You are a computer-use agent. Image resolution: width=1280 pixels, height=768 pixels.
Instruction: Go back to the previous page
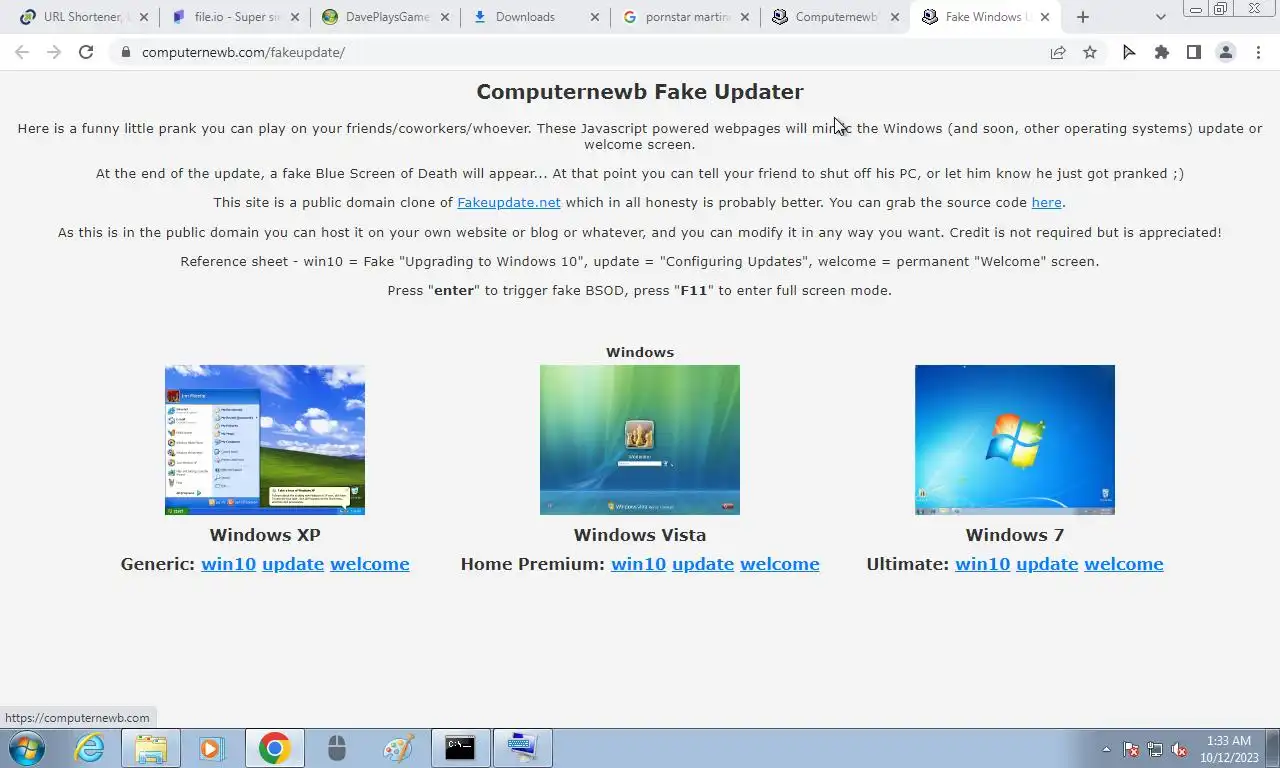click(x=22, y=52)
